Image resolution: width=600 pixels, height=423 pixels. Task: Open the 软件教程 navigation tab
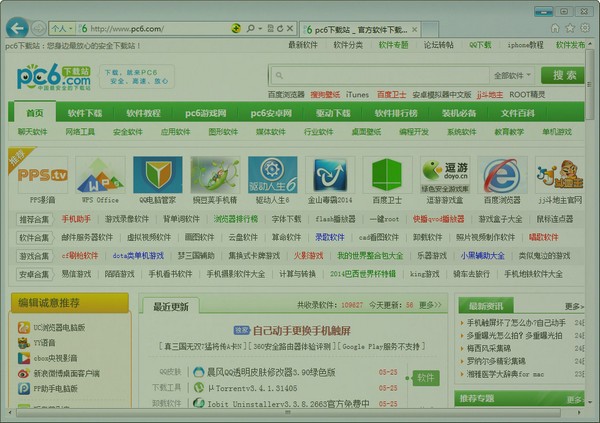(143, 113)
